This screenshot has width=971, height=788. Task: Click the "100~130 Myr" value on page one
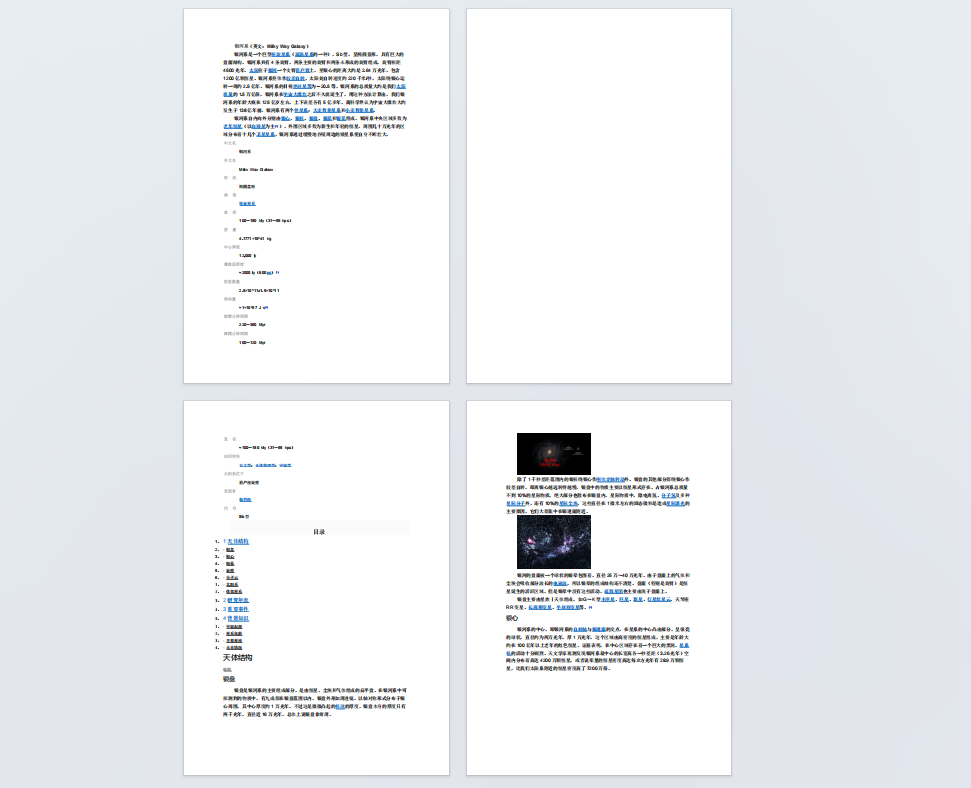point(252,342)
